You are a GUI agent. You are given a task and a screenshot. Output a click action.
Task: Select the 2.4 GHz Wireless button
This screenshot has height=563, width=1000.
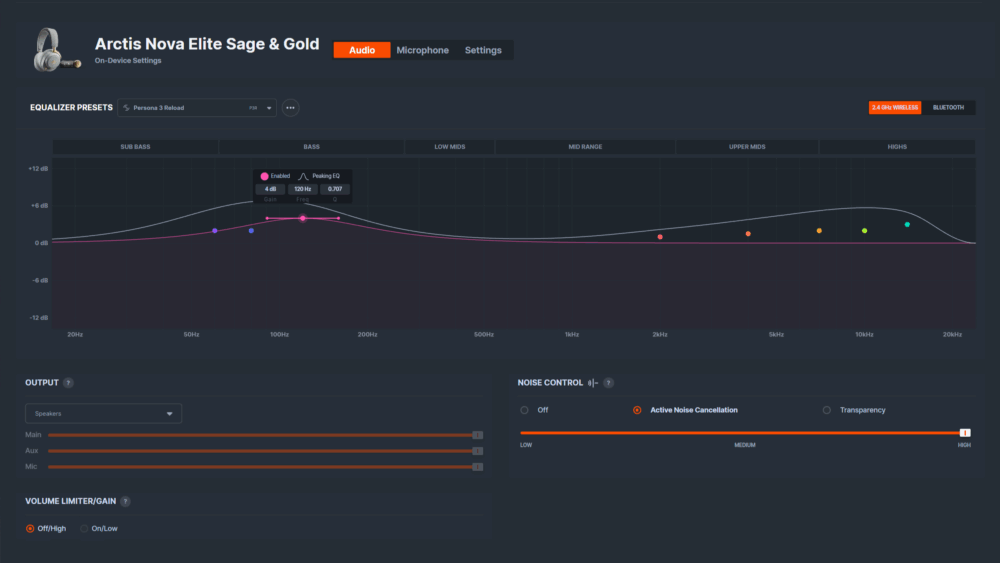(895, 108)
